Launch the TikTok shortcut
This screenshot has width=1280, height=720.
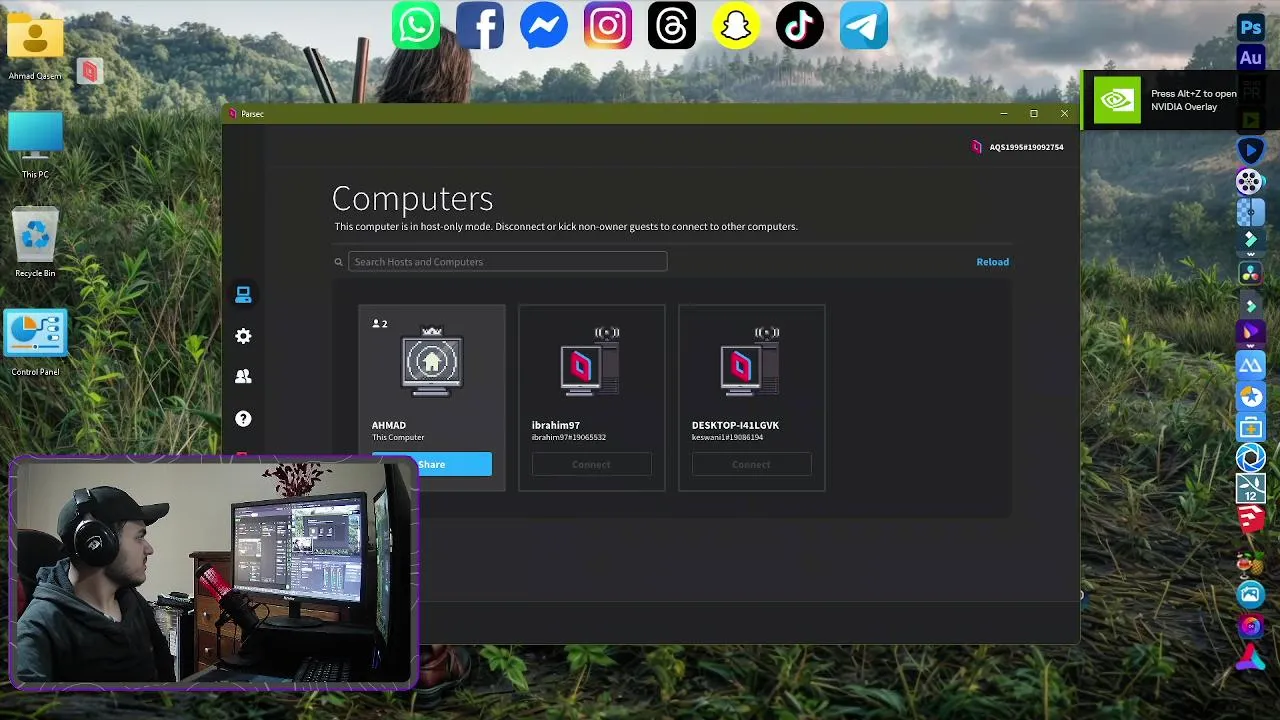pos(800,26)
